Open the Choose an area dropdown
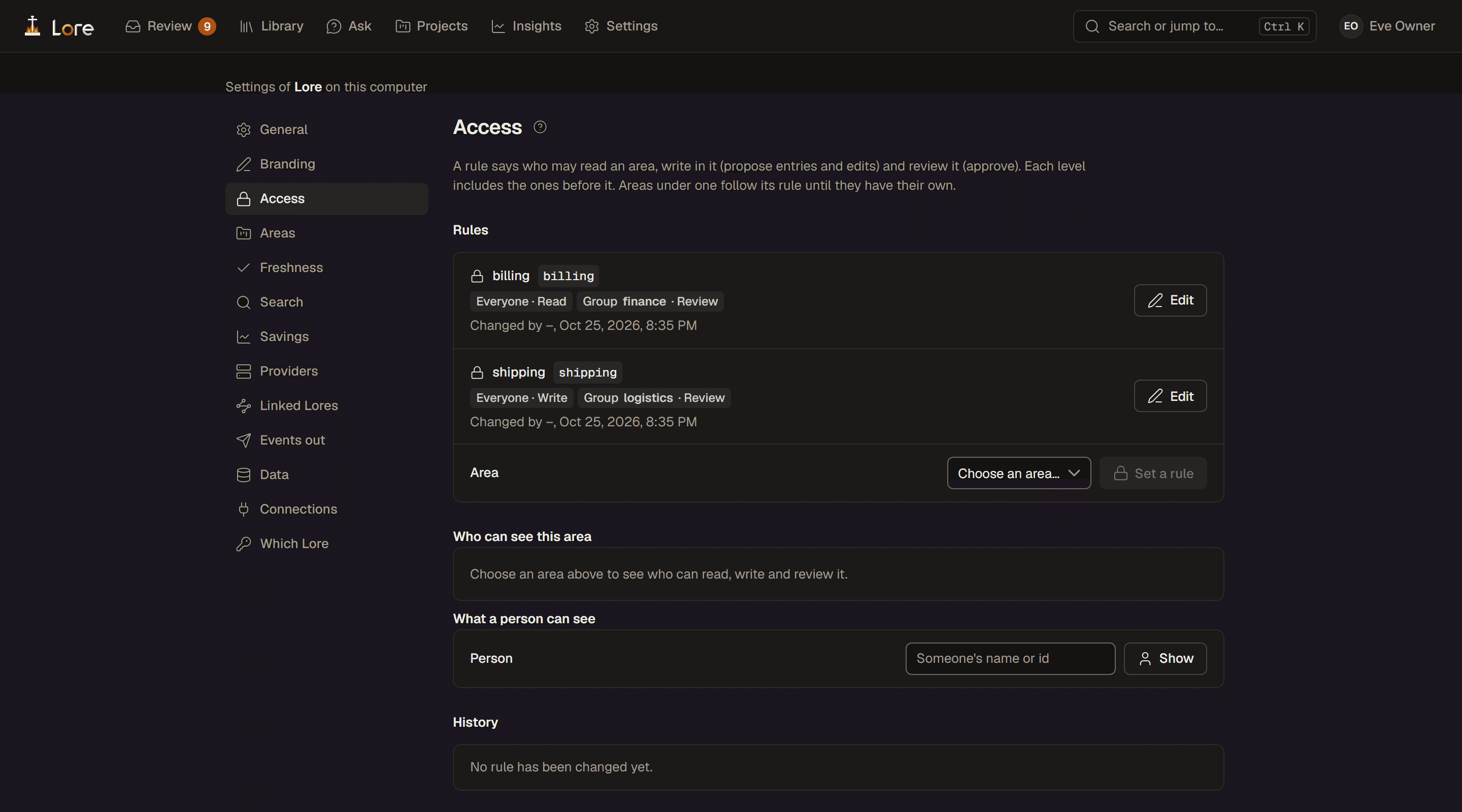 [x=1019, y=472]
